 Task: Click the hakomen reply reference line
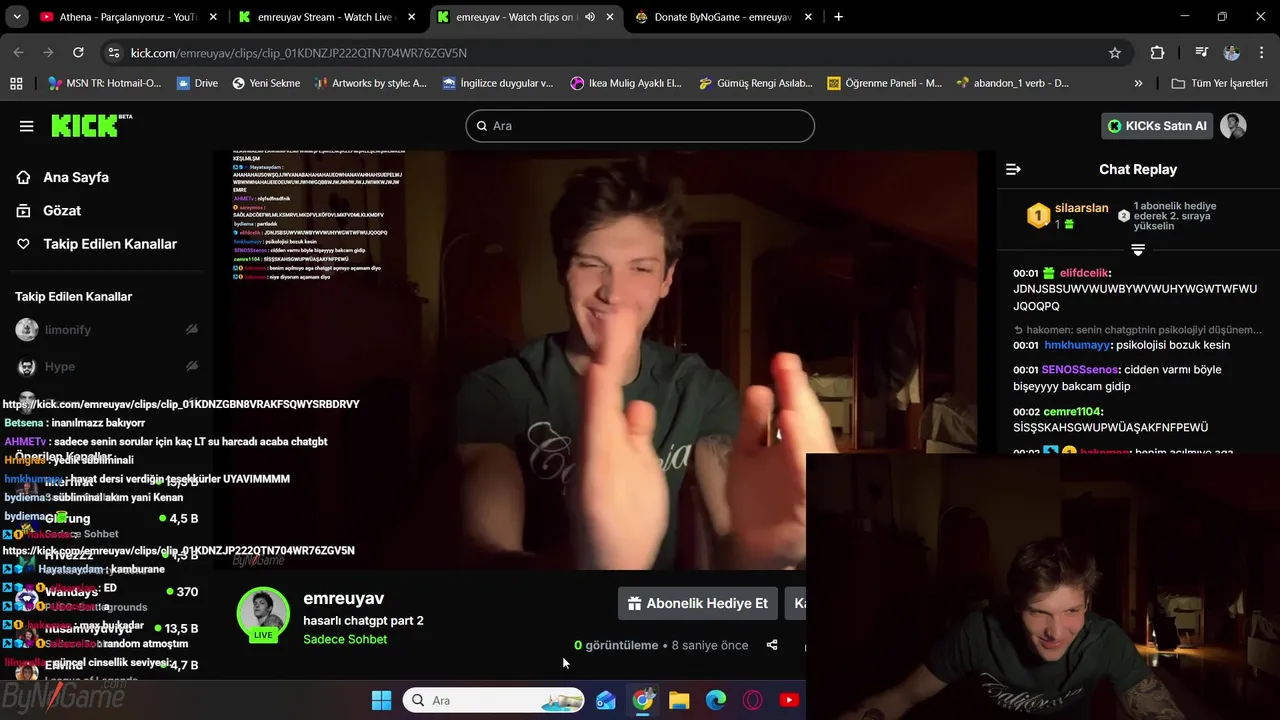[x=1138, y=329]
